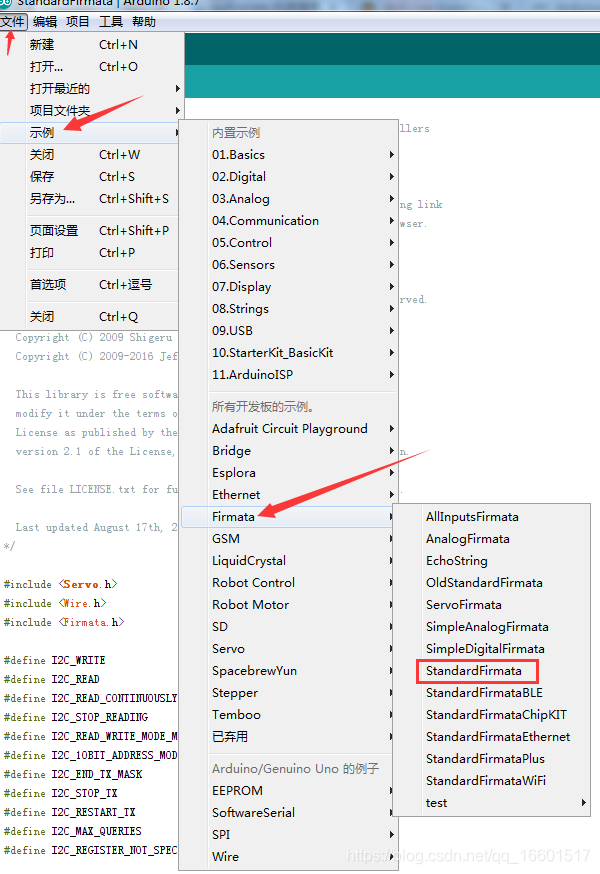Expand 06.Sensors examples submenu
600x874 pixels.
pos(290,265)
